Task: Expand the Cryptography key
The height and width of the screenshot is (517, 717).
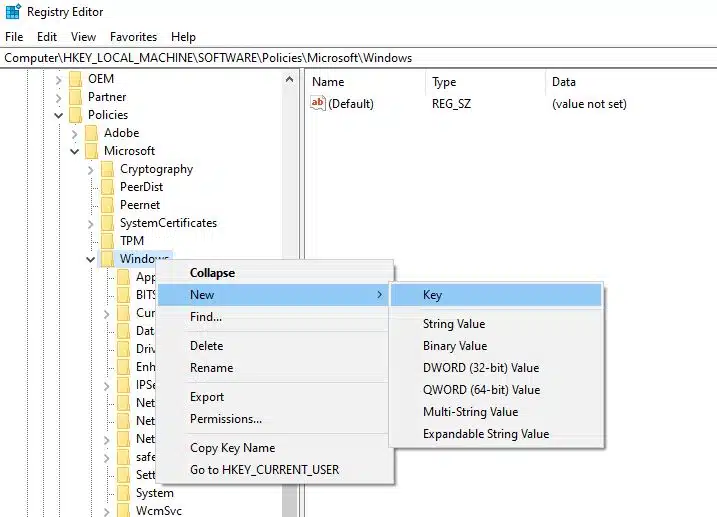Action: pyautogui.click(x=91, y=170)
